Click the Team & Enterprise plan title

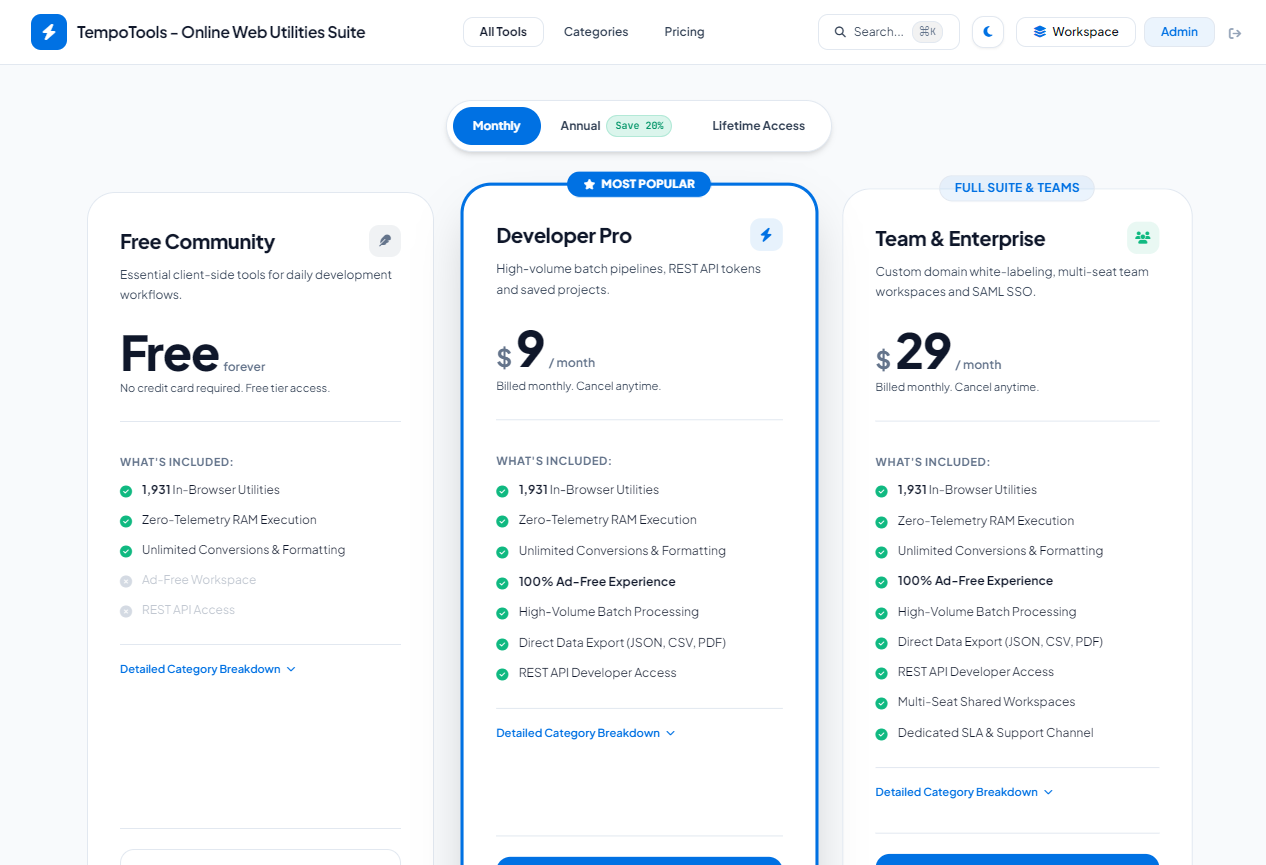(x=960, y=239)
